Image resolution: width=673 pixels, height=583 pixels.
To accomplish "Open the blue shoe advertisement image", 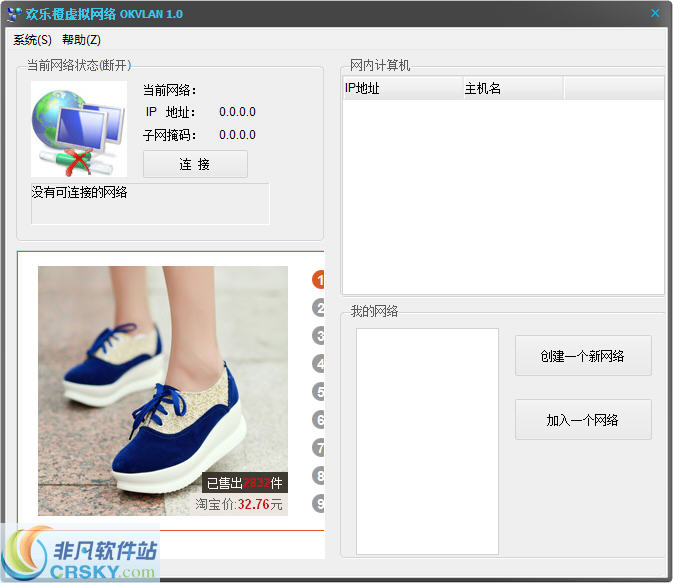I will (x=163, y=391).
